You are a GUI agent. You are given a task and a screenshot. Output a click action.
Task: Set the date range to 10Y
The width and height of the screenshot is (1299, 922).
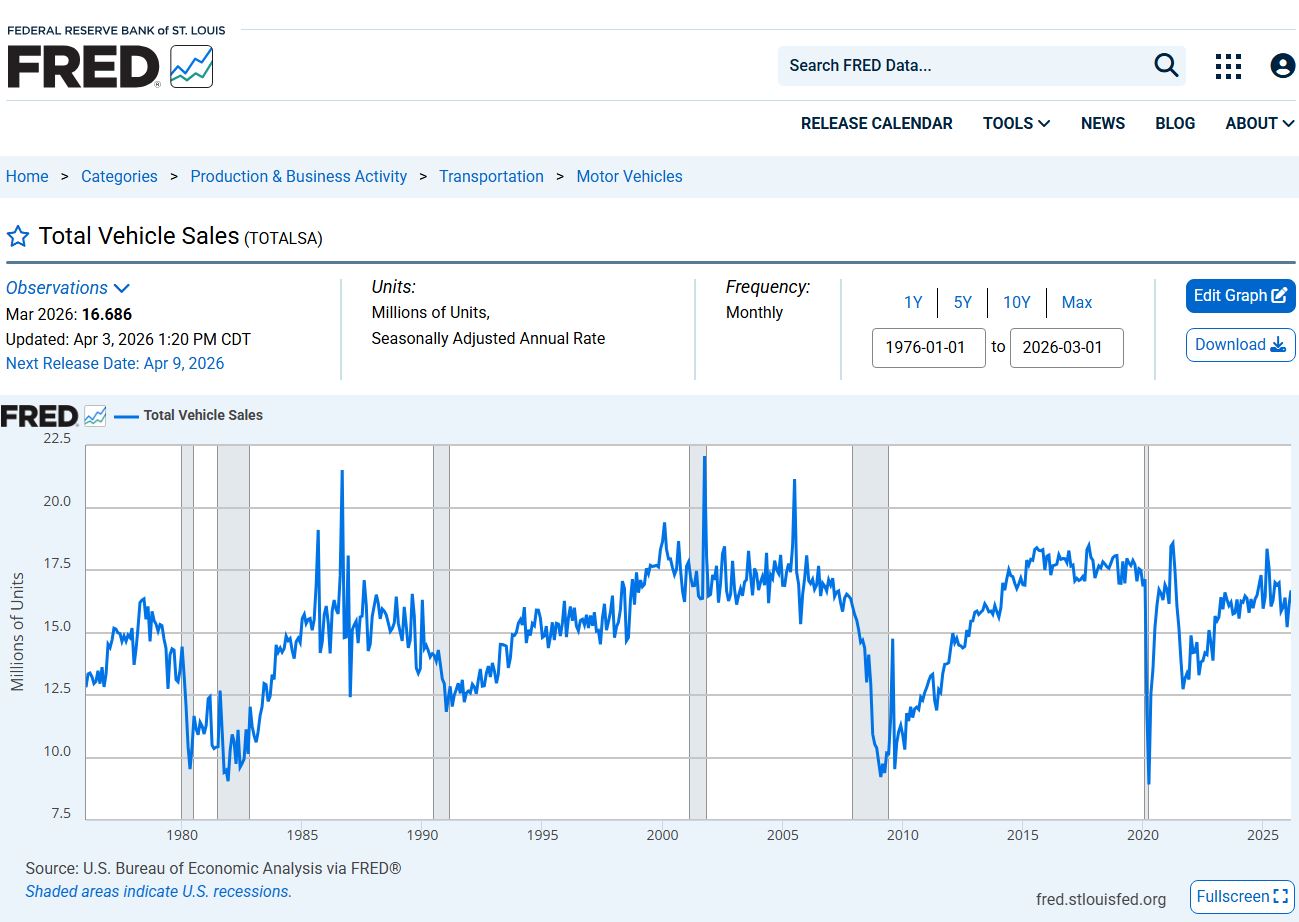point(1016,302)
